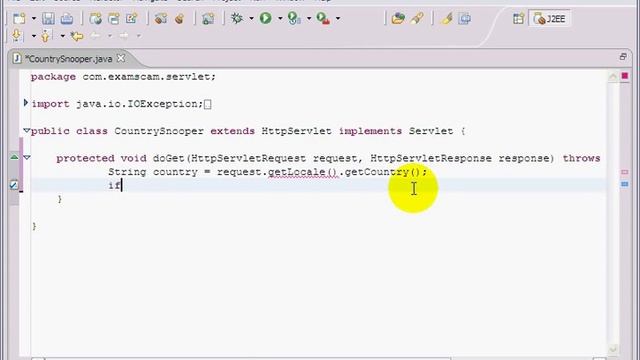The width and height of the screenshot is (640, 360).
Task: Go to Last Edit Location icon
Action: click(x=77, y=36)
